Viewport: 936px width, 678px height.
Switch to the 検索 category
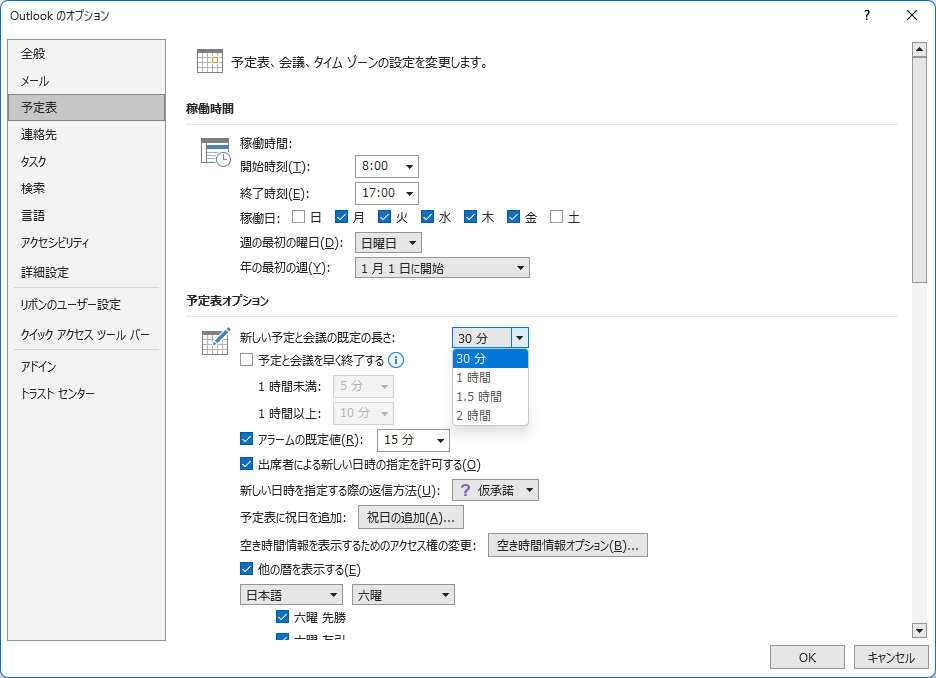click(87, 188)
